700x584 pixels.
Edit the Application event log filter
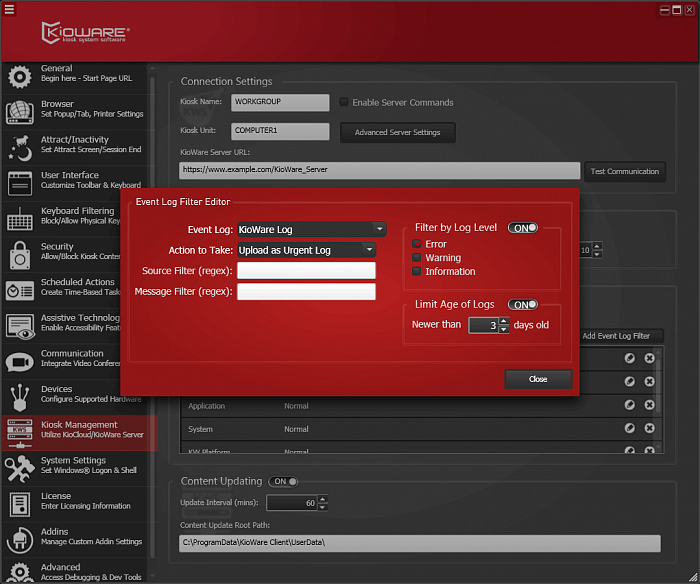click(x=629, y=405)
